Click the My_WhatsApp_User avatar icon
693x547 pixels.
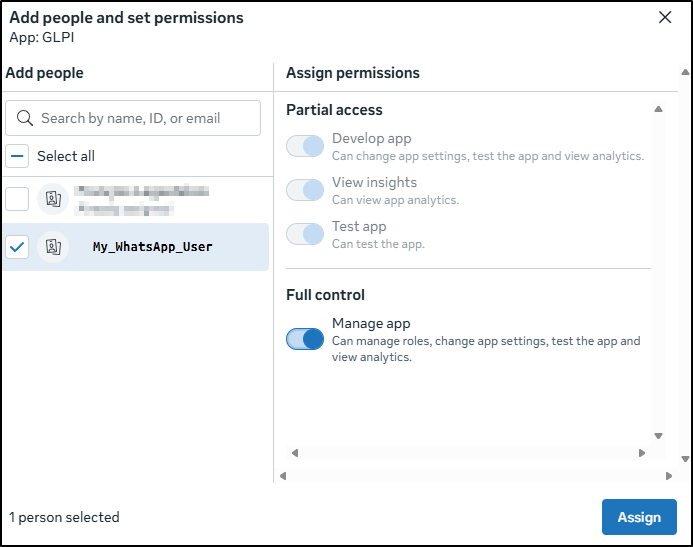[52, 247]
